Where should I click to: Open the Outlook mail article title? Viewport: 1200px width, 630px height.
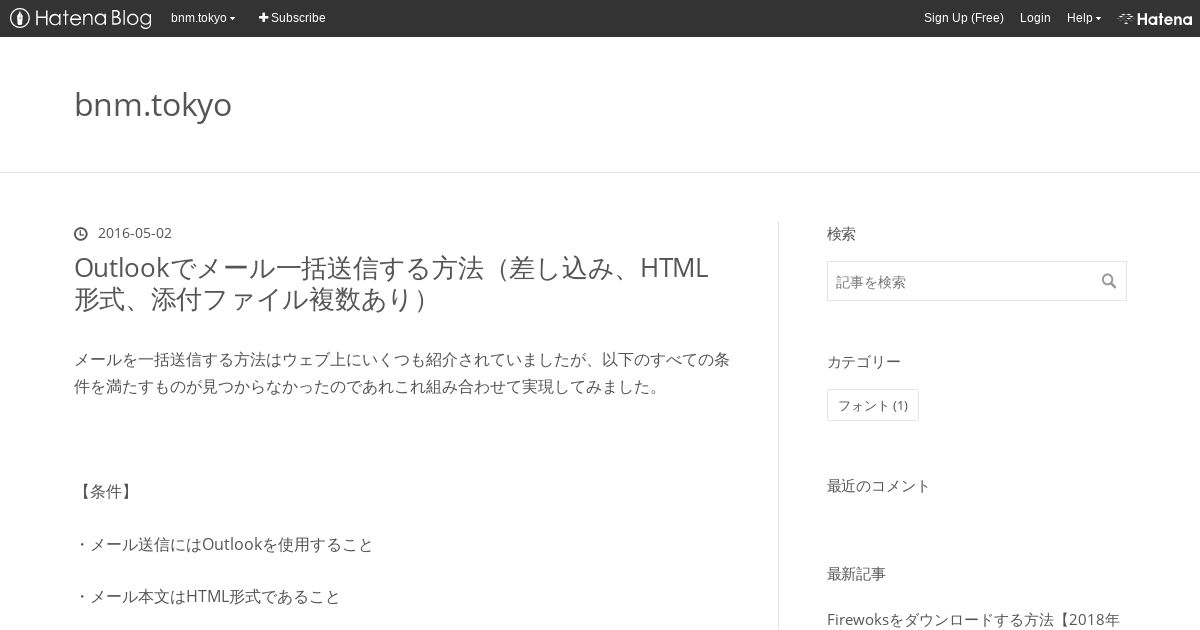pyautogui.click(x=391, y=284)
